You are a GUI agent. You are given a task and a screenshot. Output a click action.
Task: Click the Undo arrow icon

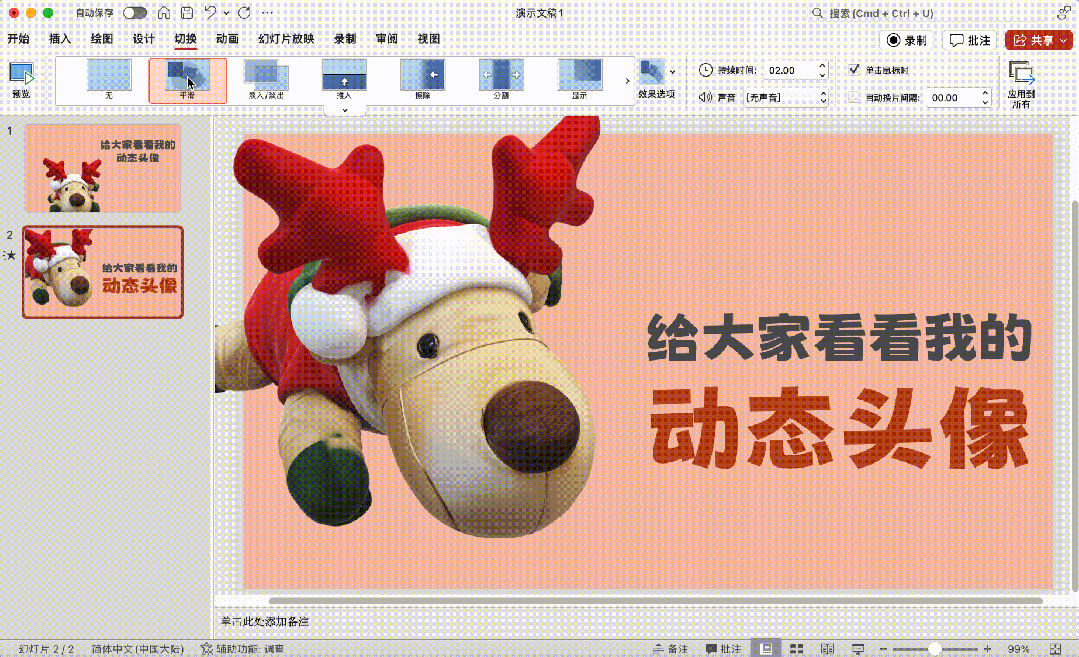pos(210,13)
